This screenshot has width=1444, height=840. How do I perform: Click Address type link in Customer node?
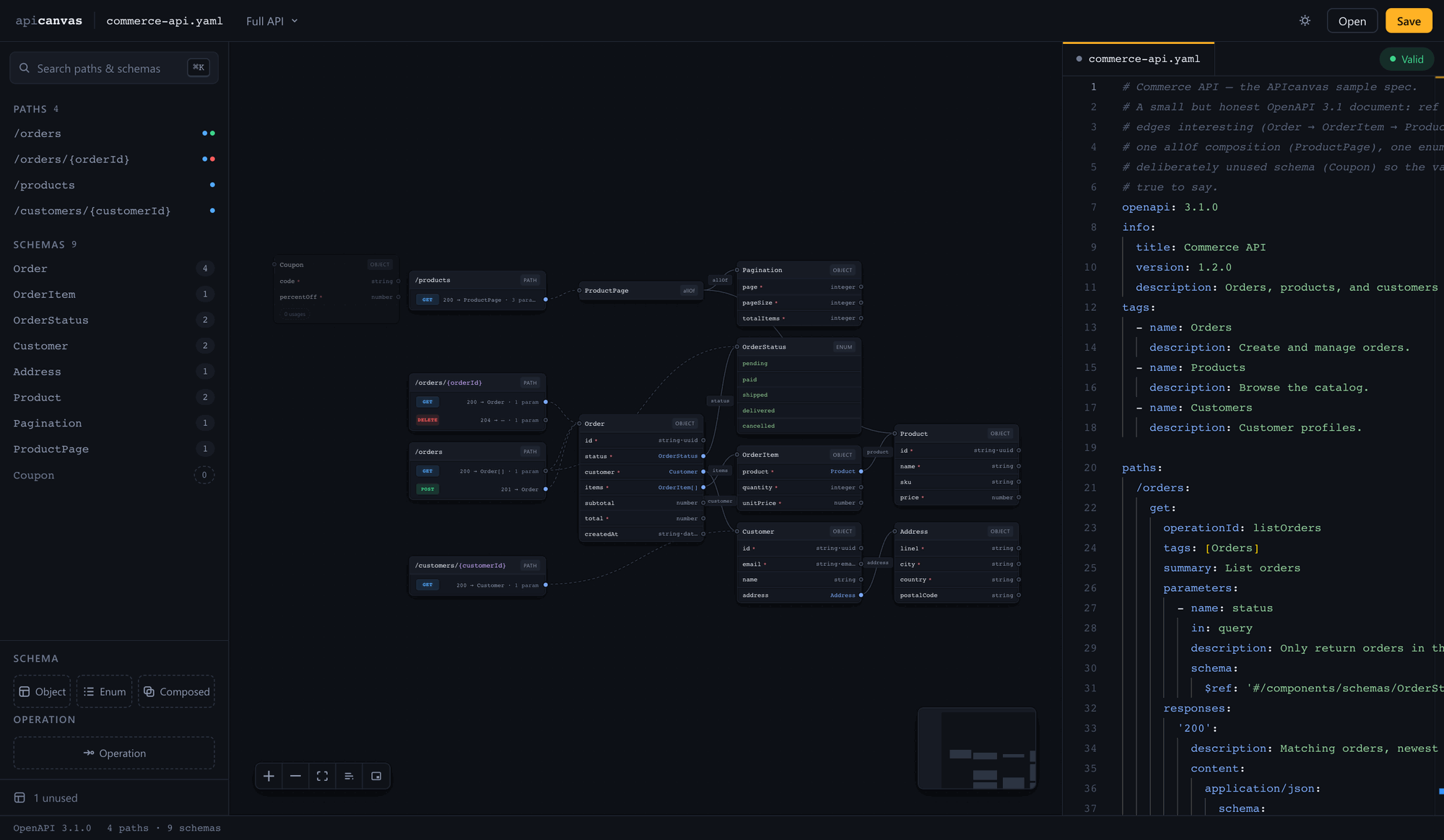click(x=843, y=595)
